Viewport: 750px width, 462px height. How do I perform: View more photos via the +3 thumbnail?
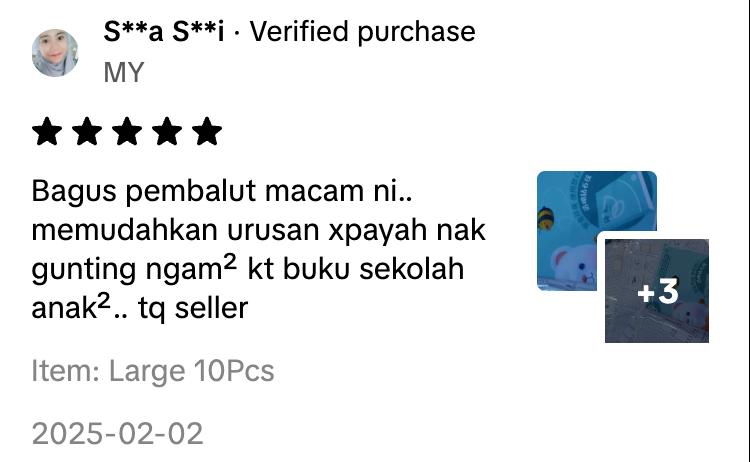[657, 291]
